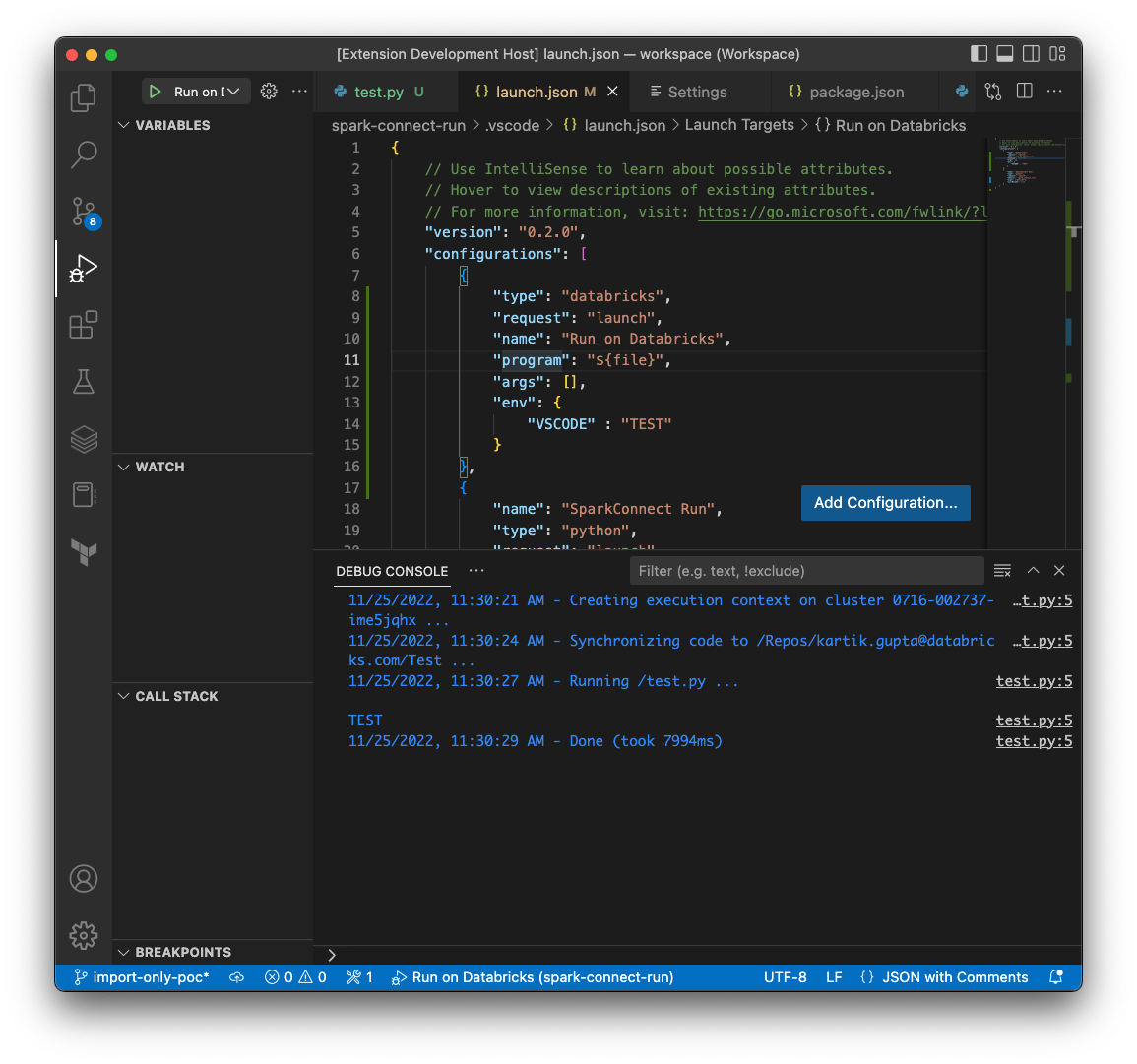Open the Accounts icon
This screenshot has width=1137, height=1064.
pos(84,878)
